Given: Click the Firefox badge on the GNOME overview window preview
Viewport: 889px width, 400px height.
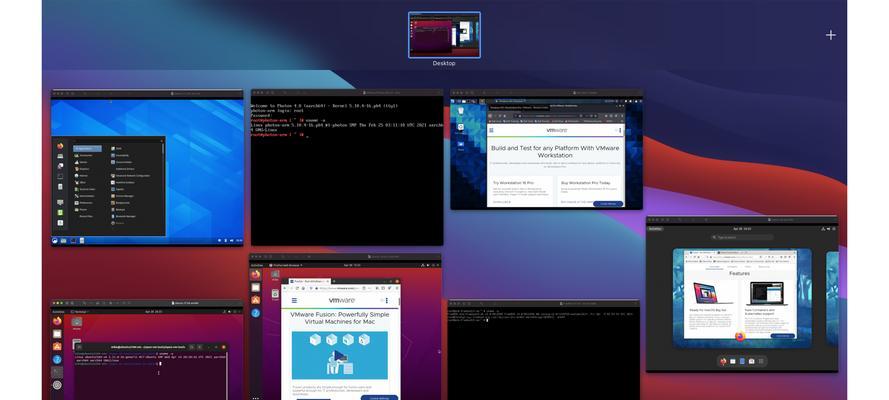Looking at the screenshot, I should [740, 337].
